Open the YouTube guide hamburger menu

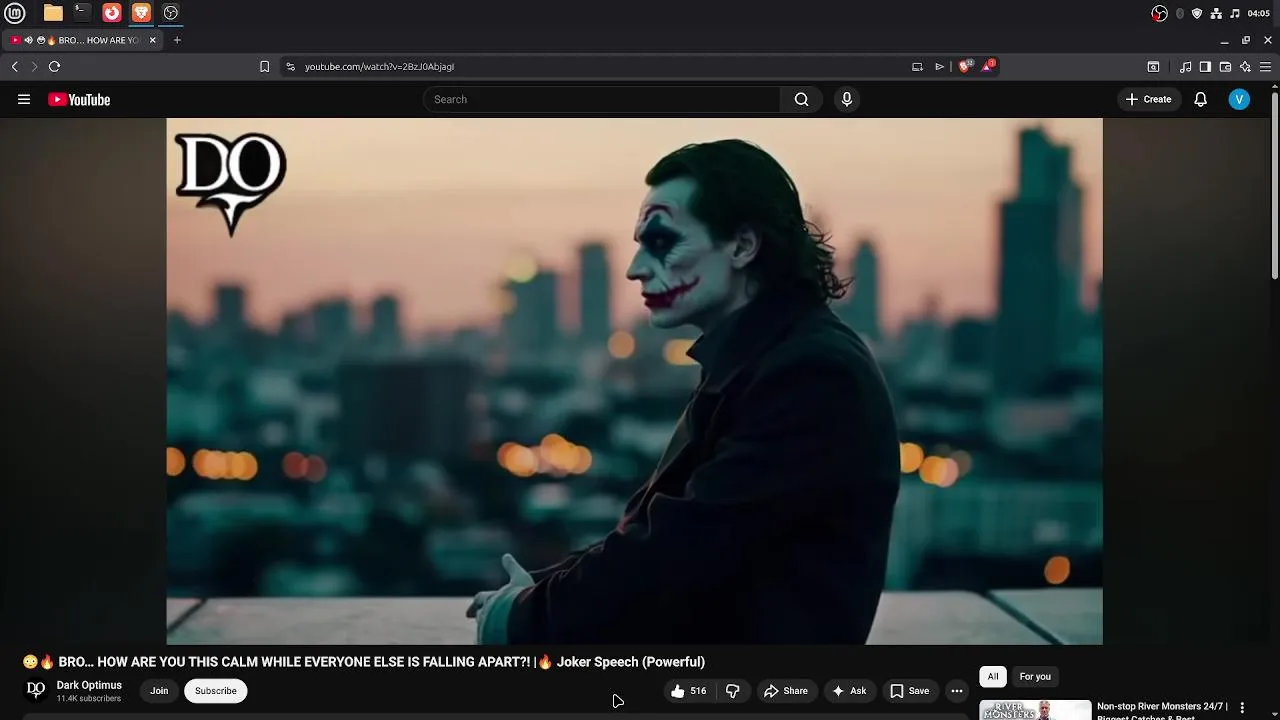point(24,99)
